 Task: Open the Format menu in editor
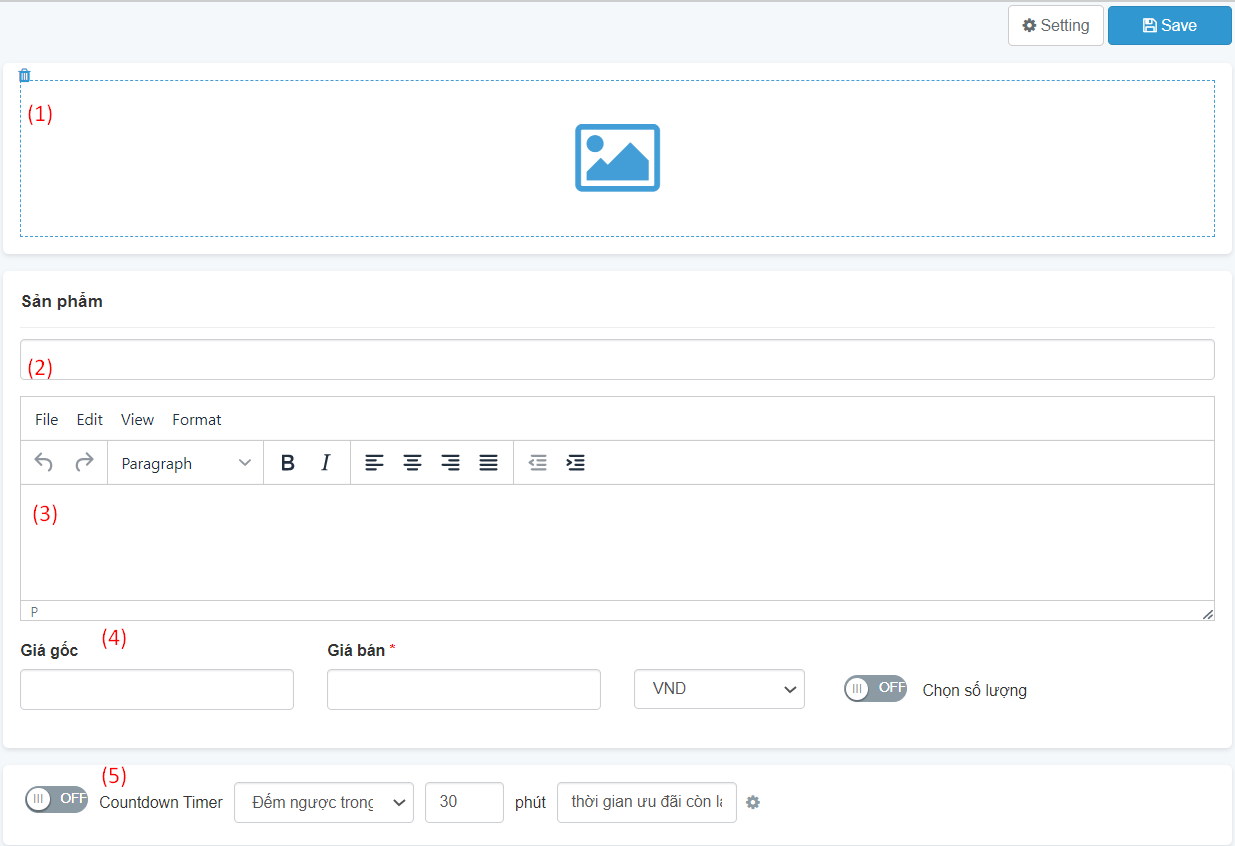point(197,420)
